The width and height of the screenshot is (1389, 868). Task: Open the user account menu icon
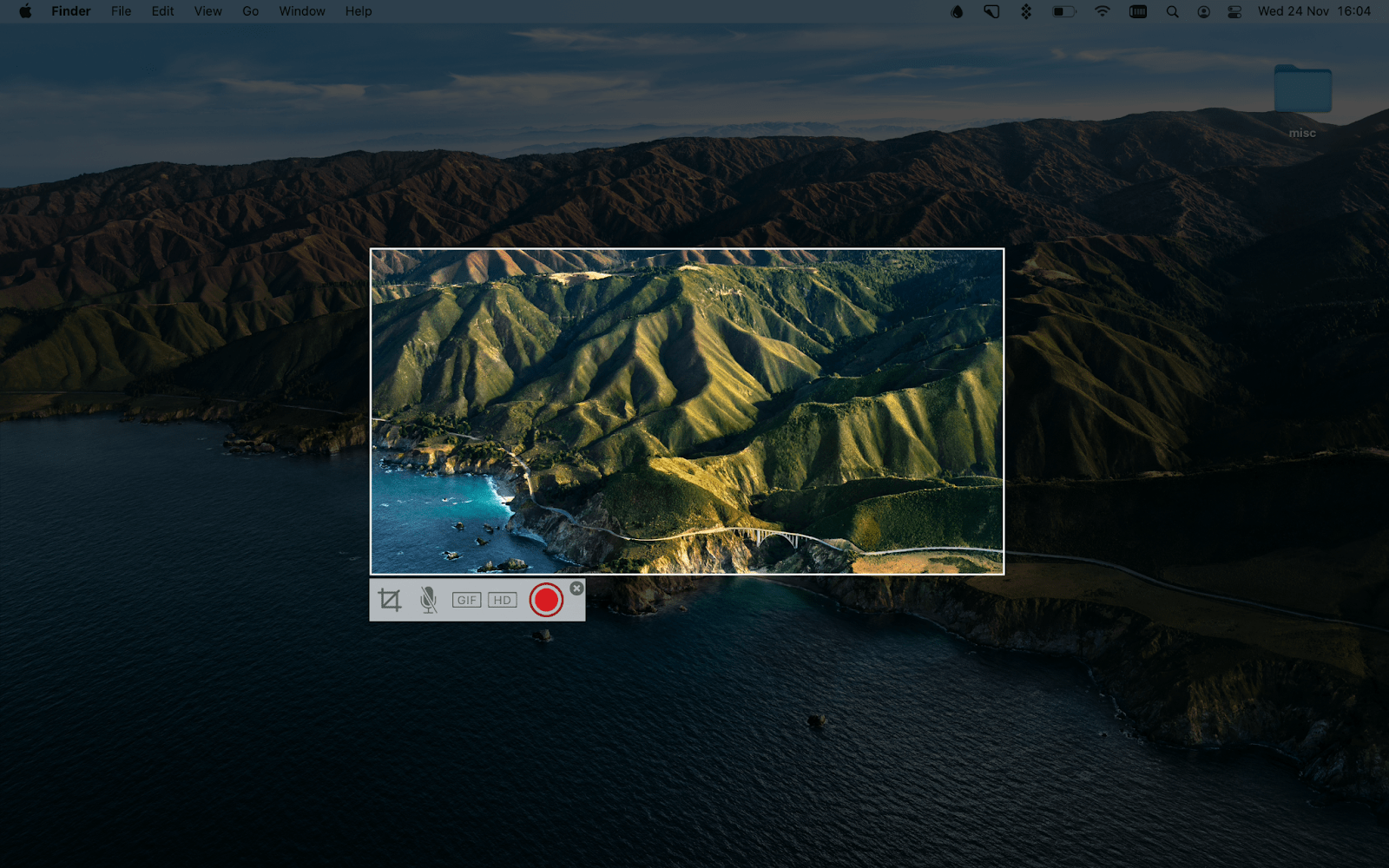(1203, 11)
